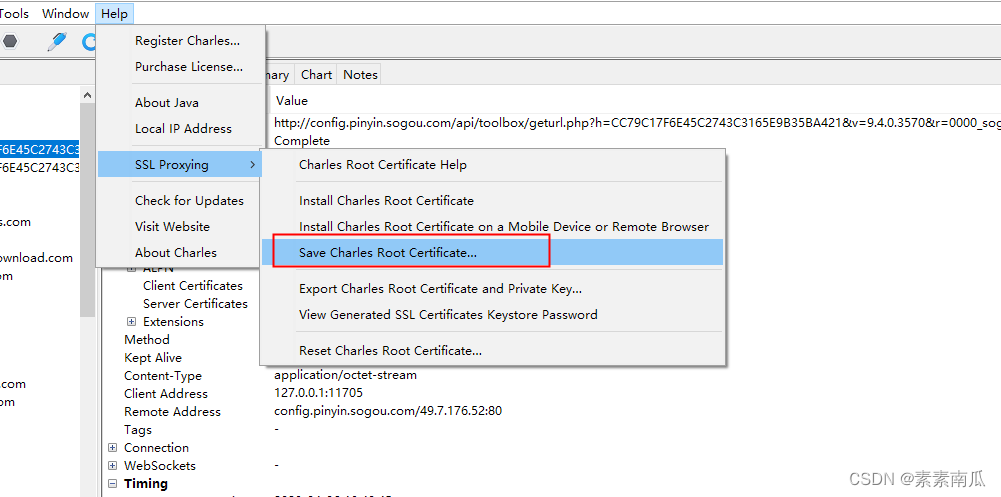Click the config.pinyin.sogou.com URL value
Screen dimensions: 1001x497
coord(637,122)
